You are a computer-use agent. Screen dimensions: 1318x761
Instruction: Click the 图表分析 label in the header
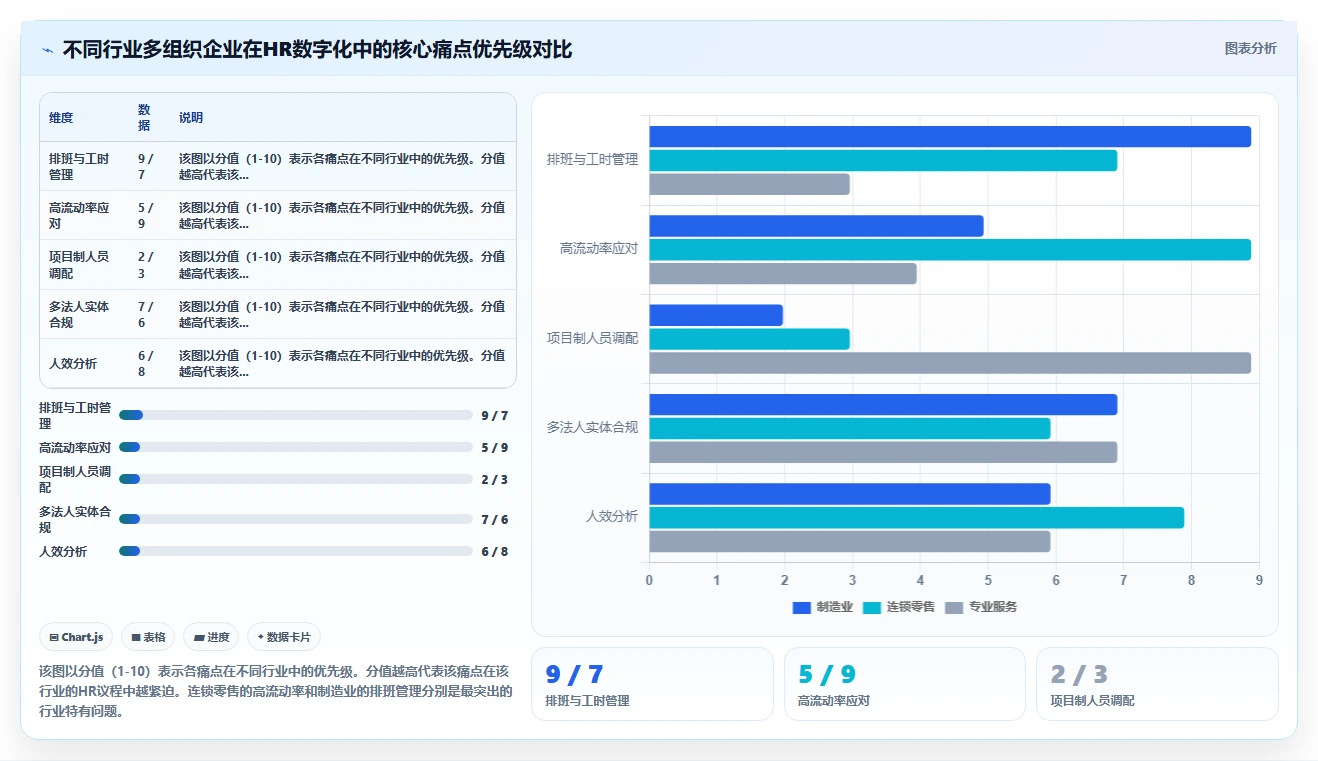(x=1250, y=48)
